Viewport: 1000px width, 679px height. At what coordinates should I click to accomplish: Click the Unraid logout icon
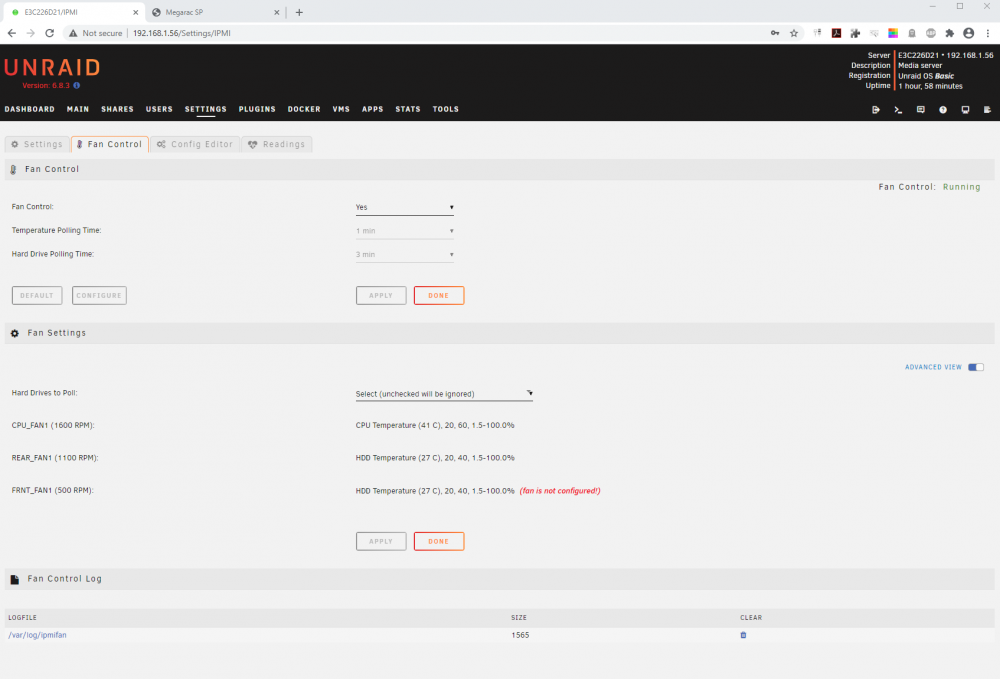(x=876, y=110)
